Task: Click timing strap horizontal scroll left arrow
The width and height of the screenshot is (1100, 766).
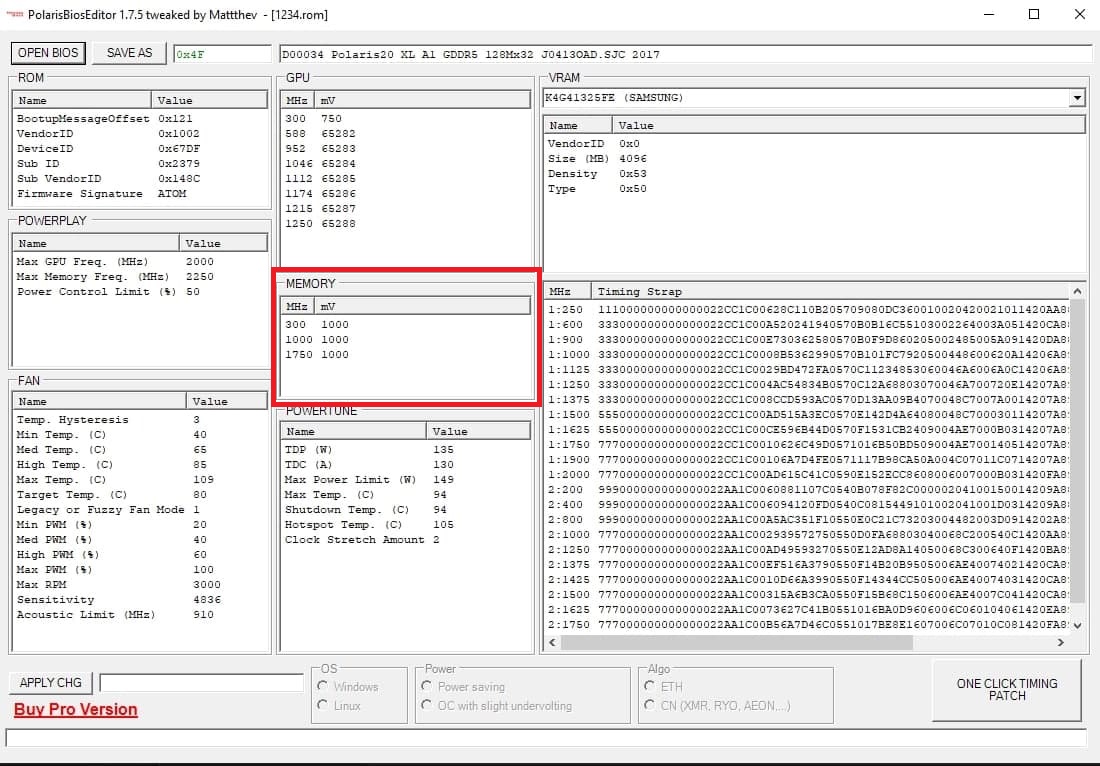Action: pos(552,642)
